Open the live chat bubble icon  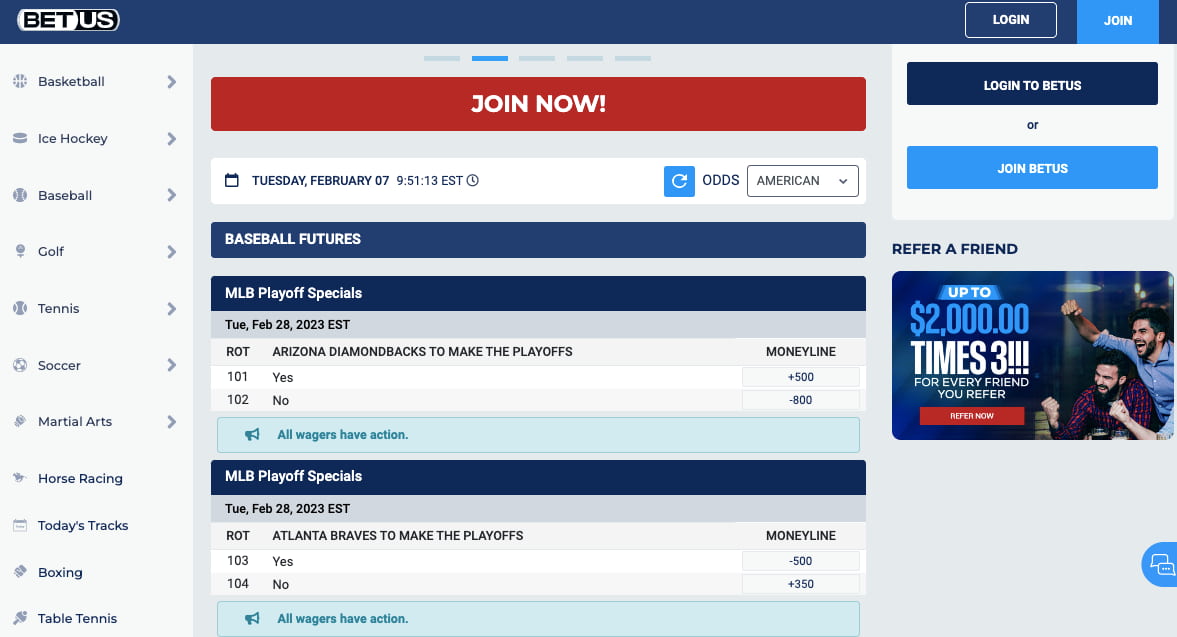point(1160,564)
